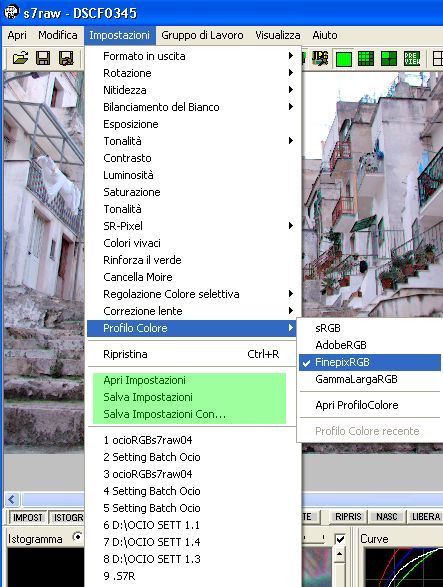The image size is (443, 587).
Task: Choose Esposizione from the menu
Action: [x=193, y=124]
